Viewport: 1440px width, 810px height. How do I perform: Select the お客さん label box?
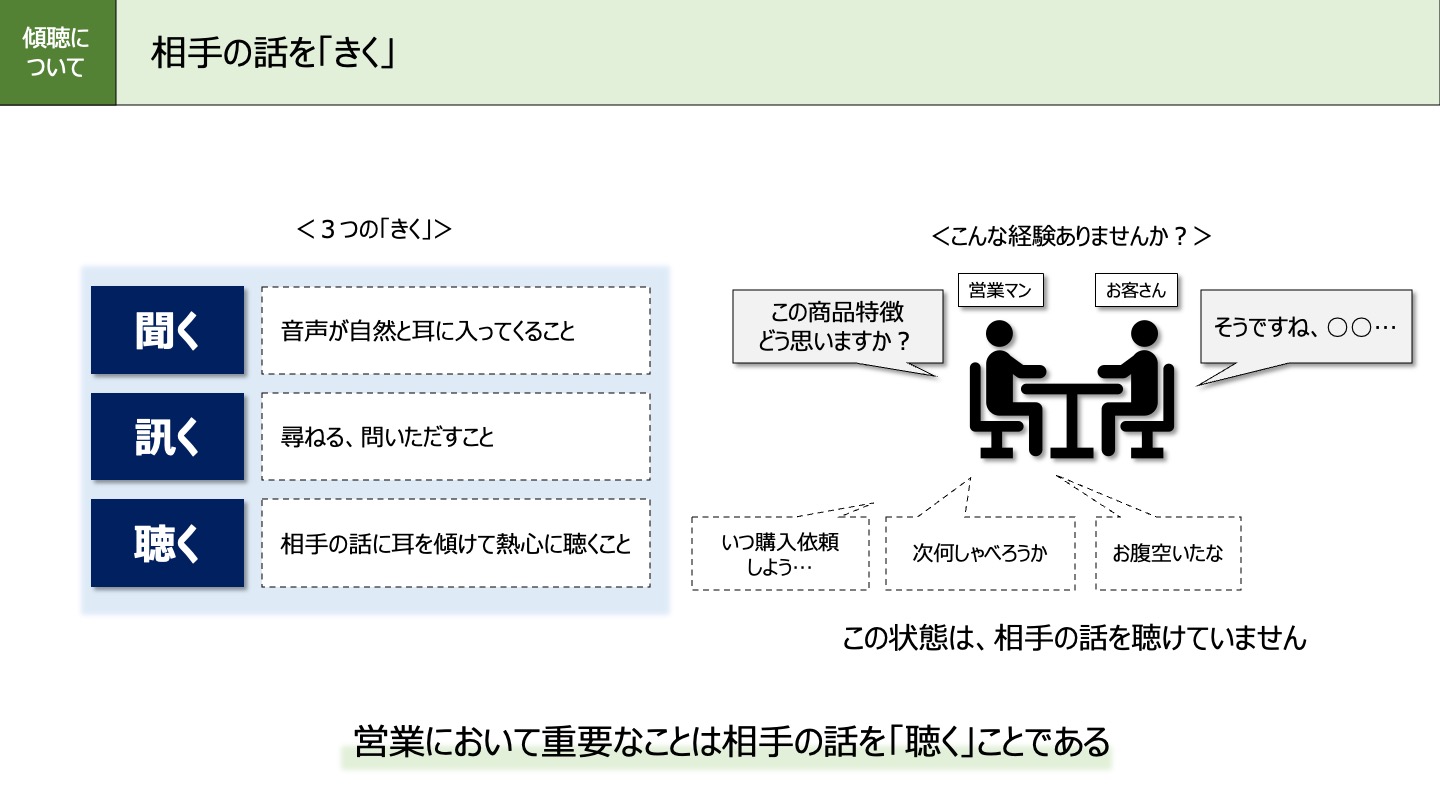tap(1137, 290)
